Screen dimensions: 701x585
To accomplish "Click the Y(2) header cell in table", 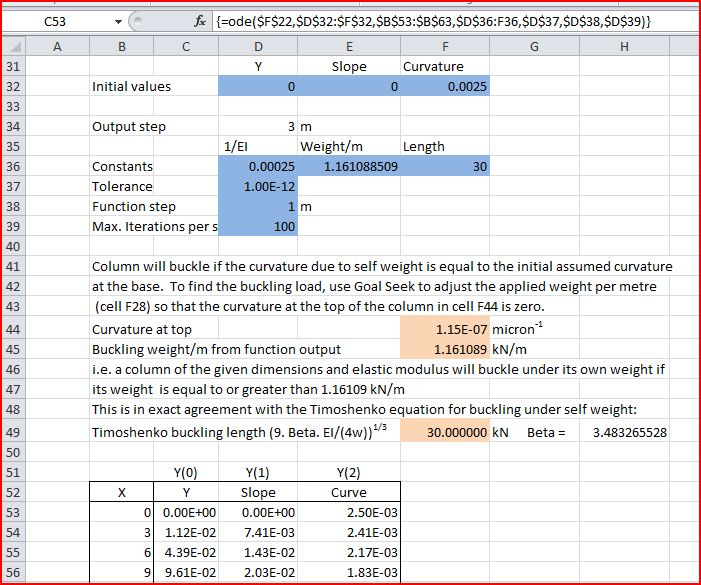I will 349,472.
